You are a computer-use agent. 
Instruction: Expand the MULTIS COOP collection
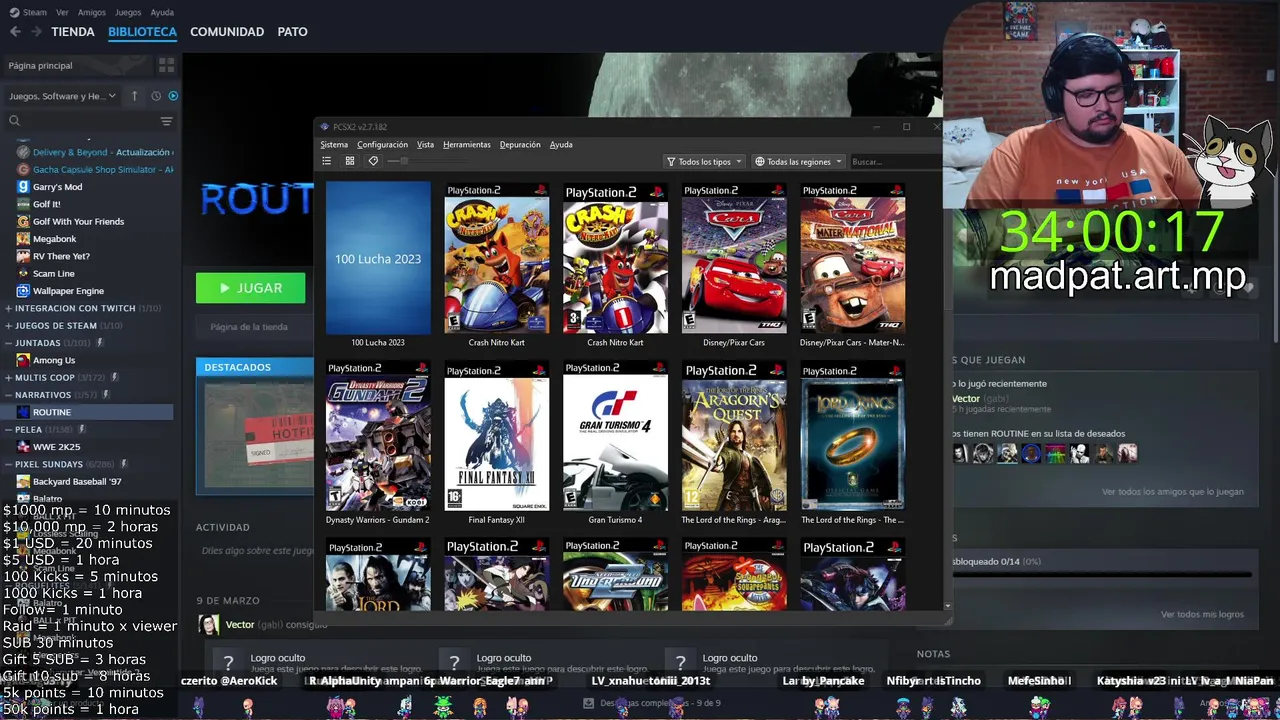[9, 377]
